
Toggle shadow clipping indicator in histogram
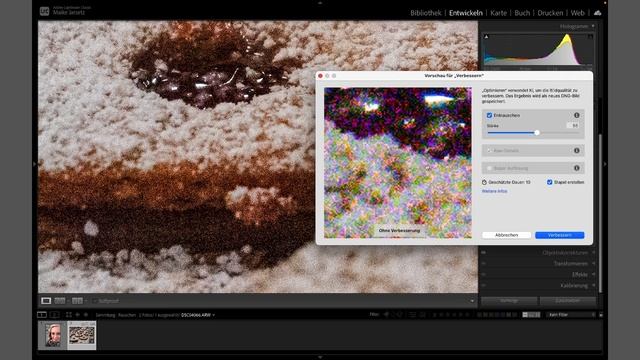[487, 37]
